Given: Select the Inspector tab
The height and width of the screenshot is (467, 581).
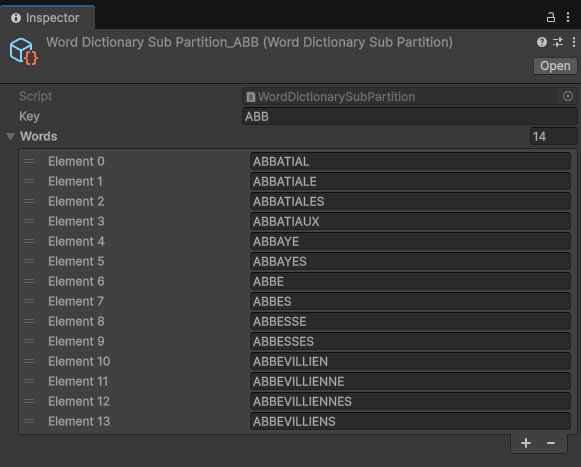Looking at the screenshot, I should pyautogui.click(x=47, y=18).
